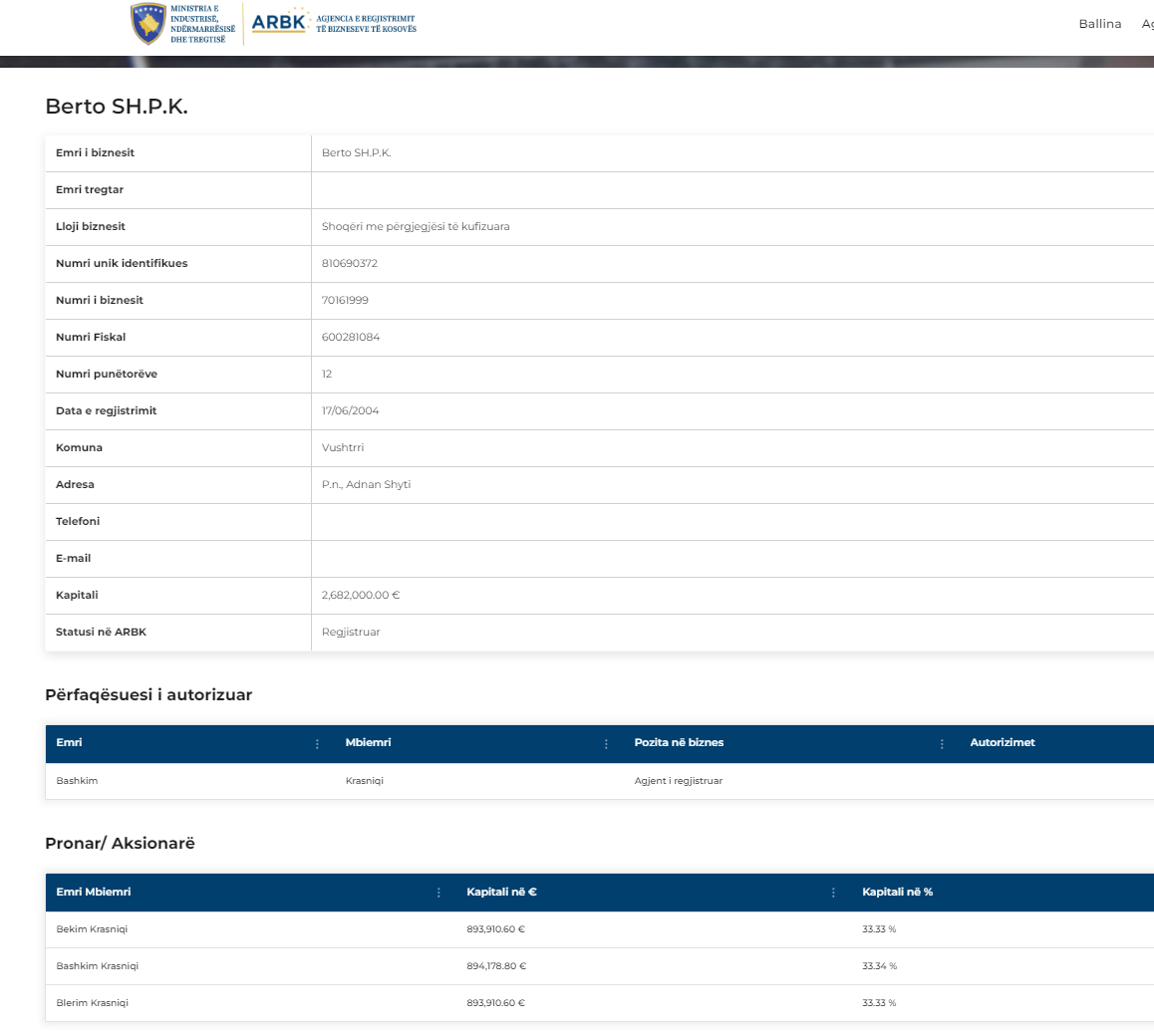Select the Blerim Krasniqi owner row
This screenshot has height=1036, width=1154.
click(x=93, y=1003)
